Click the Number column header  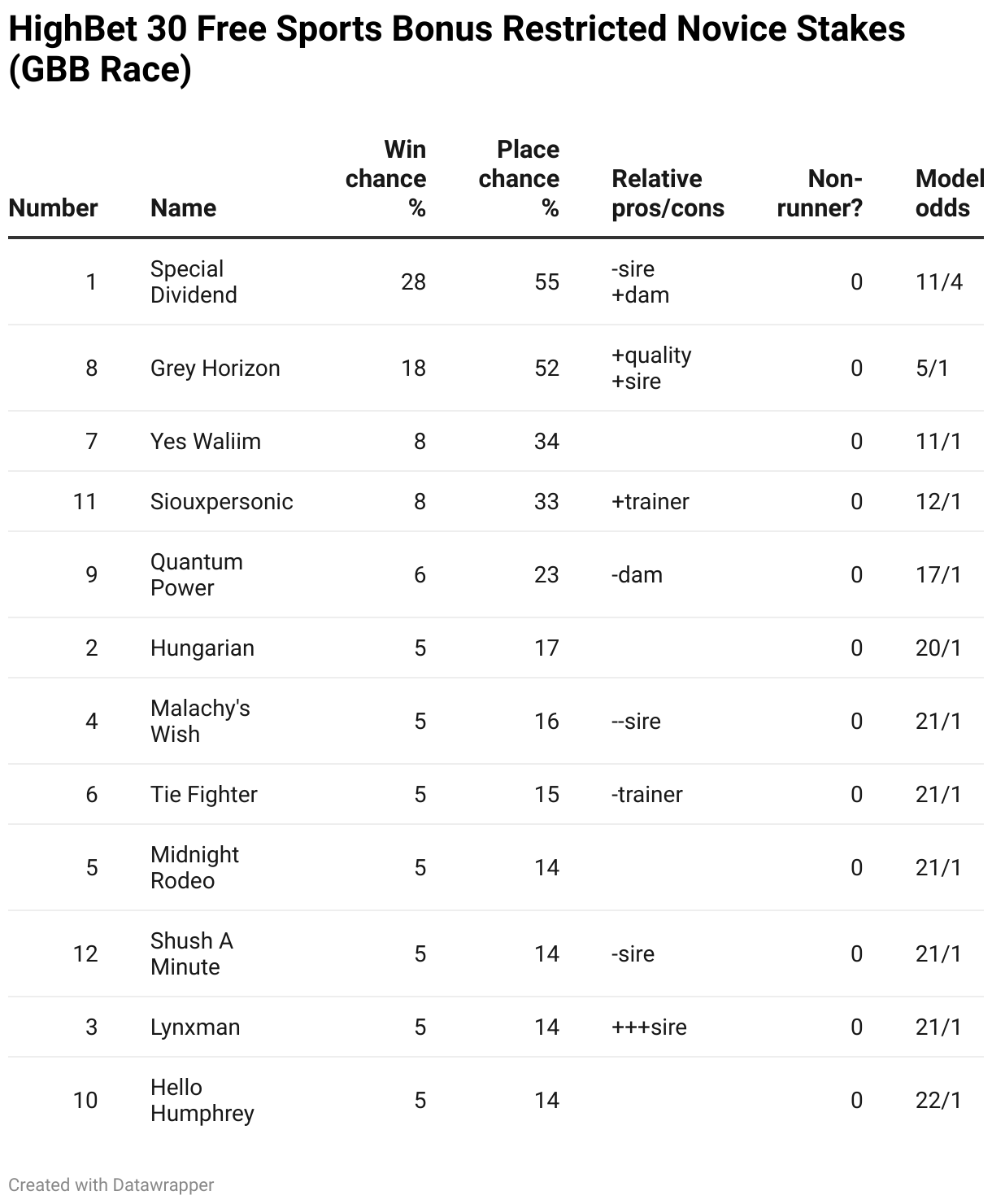[x=53, y=207]
